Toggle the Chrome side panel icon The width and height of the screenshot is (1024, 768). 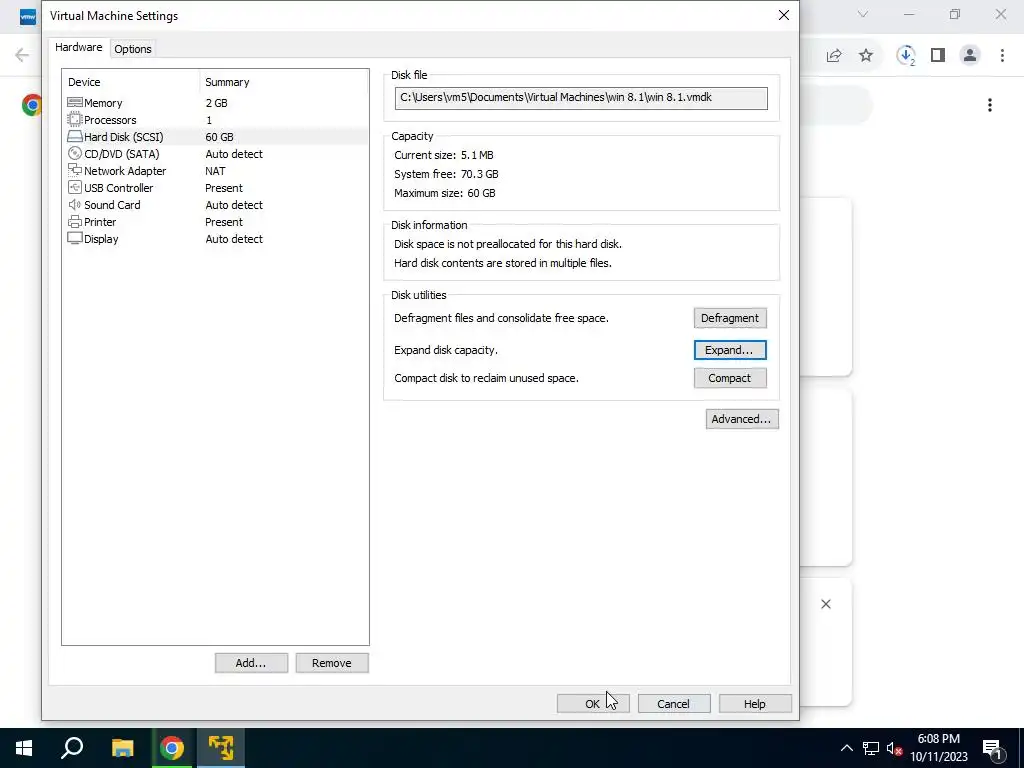[x=938, y=56]
